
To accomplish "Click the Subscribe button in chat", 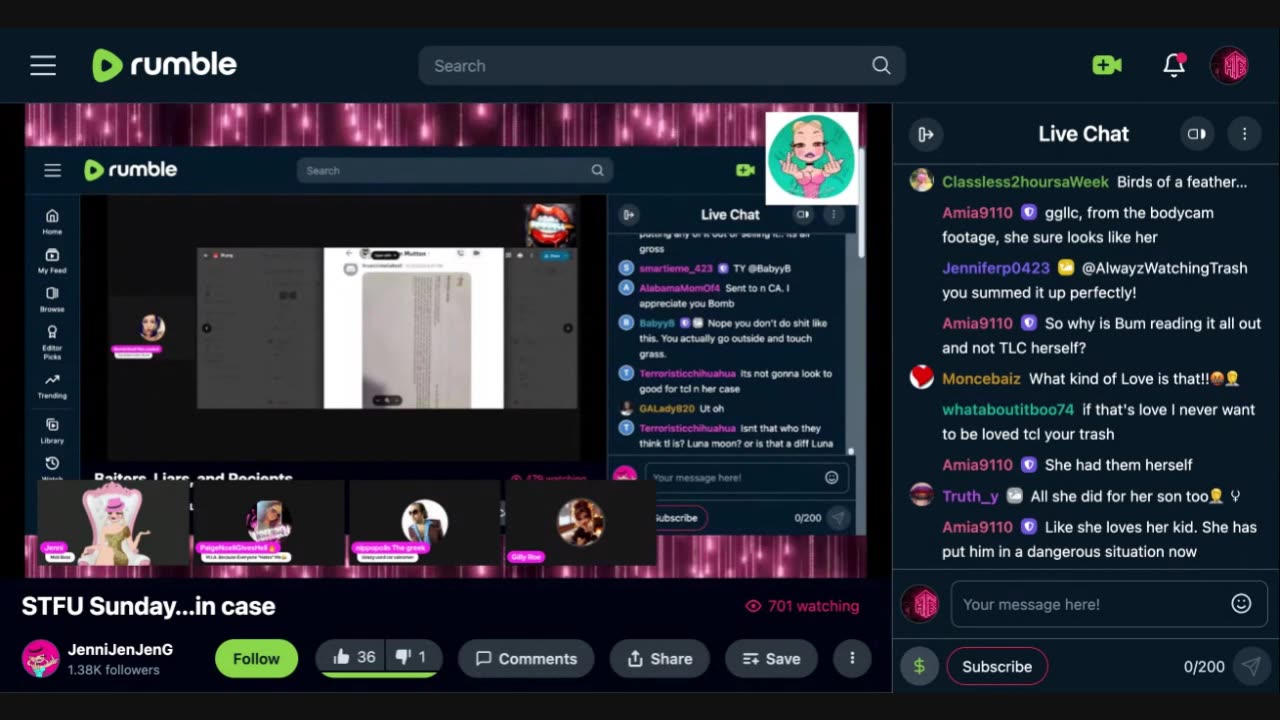I will click(997, 666).
